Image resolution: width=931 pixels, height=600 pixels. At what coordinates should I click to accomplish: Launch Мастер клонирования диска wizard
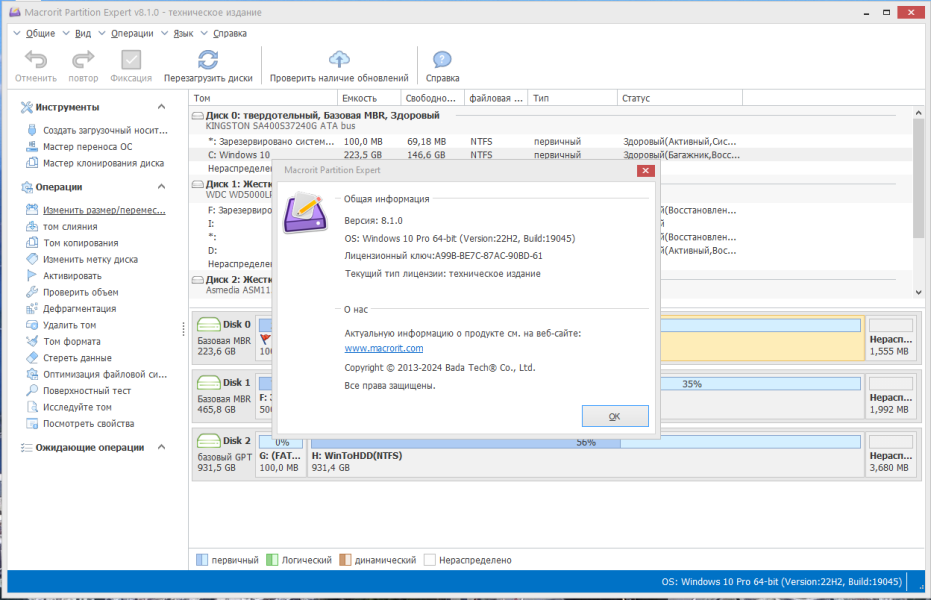tap(95, 163)
